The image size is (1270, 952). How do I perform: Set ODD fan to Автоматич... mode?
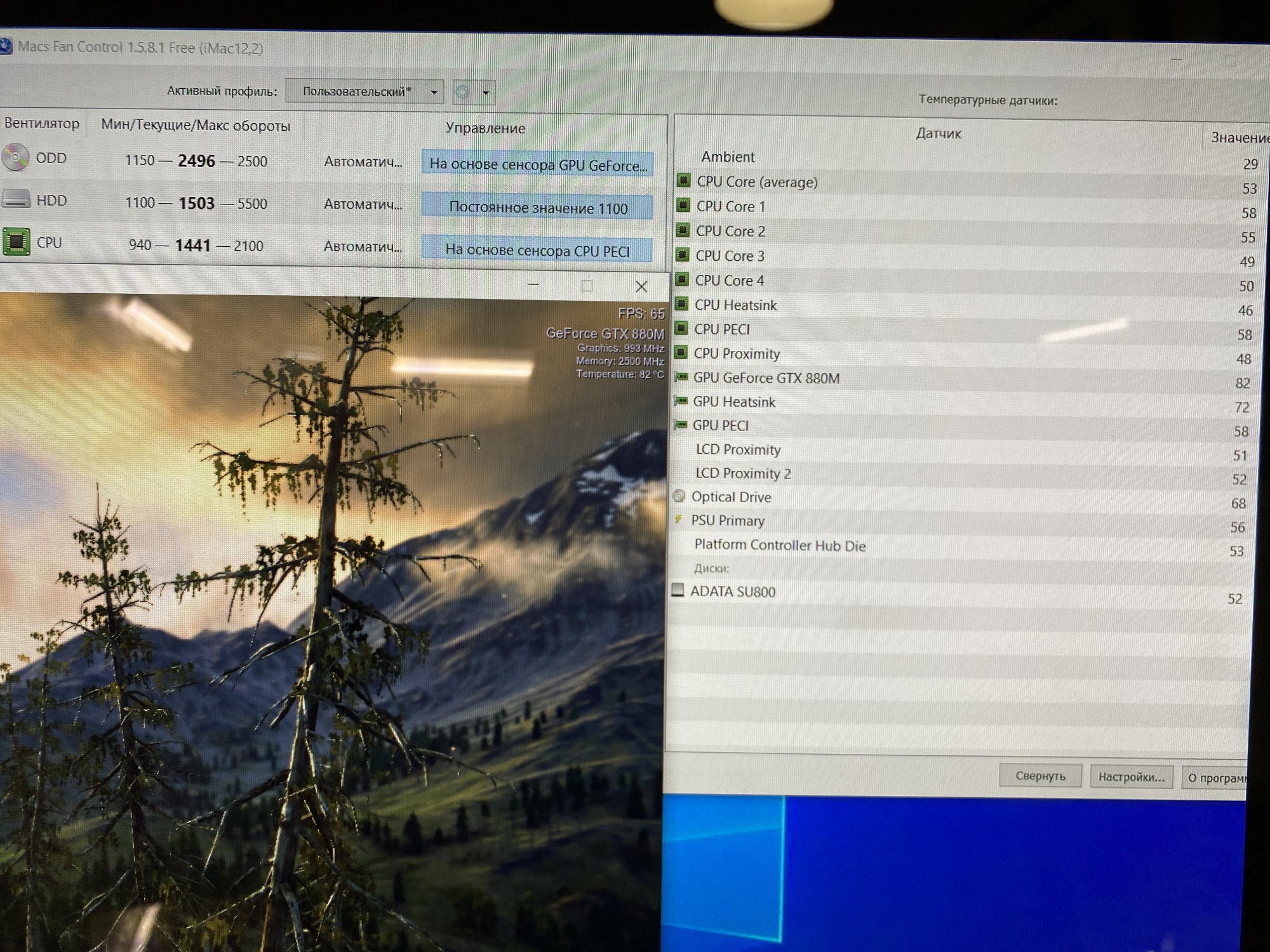tap(363, 162)
